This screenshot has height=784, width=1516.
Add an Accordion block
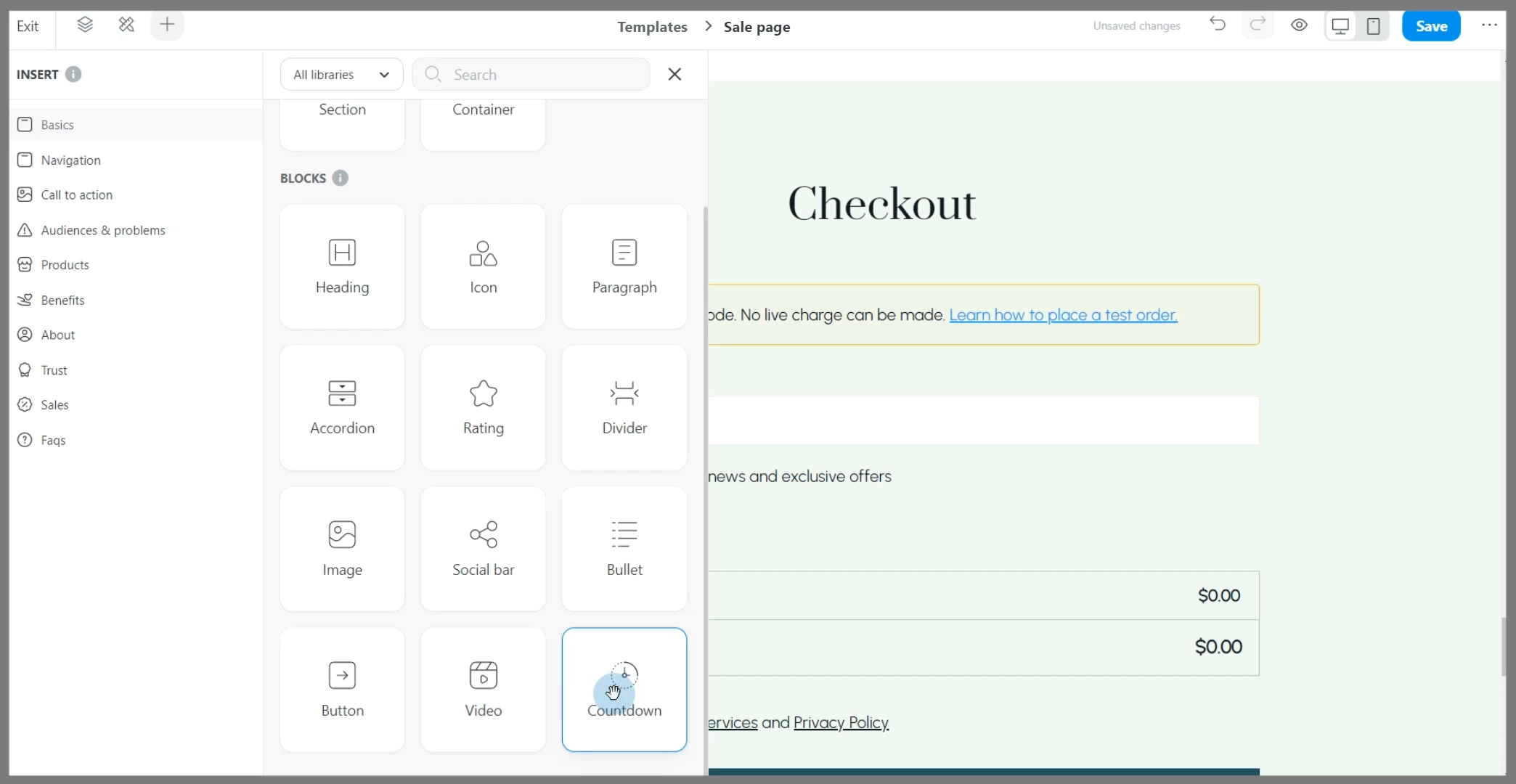342,408
